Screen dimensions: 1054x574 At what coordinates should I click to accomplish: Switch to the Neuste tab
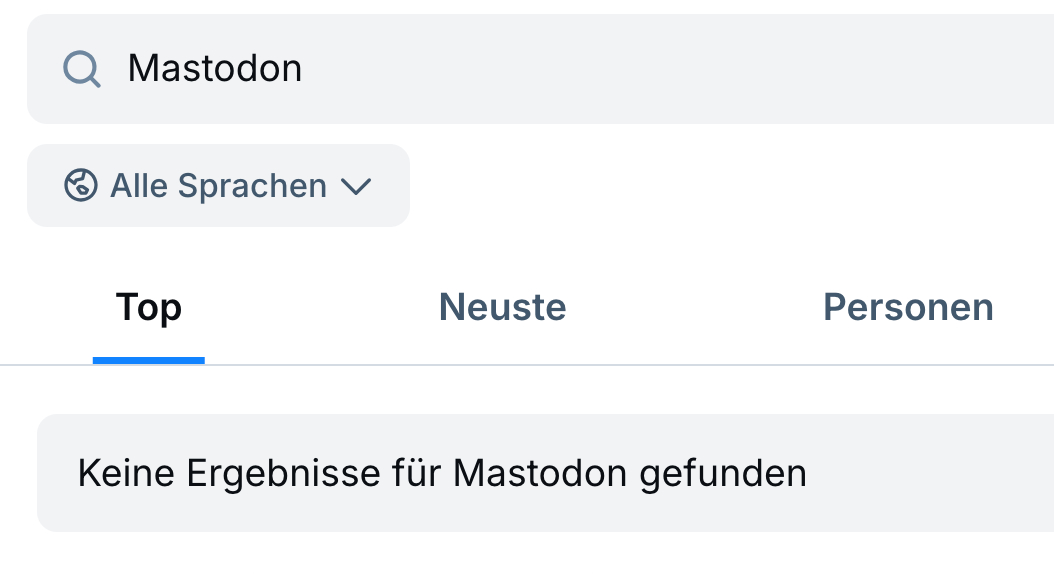pyautogui.click(x=502, y=307)
